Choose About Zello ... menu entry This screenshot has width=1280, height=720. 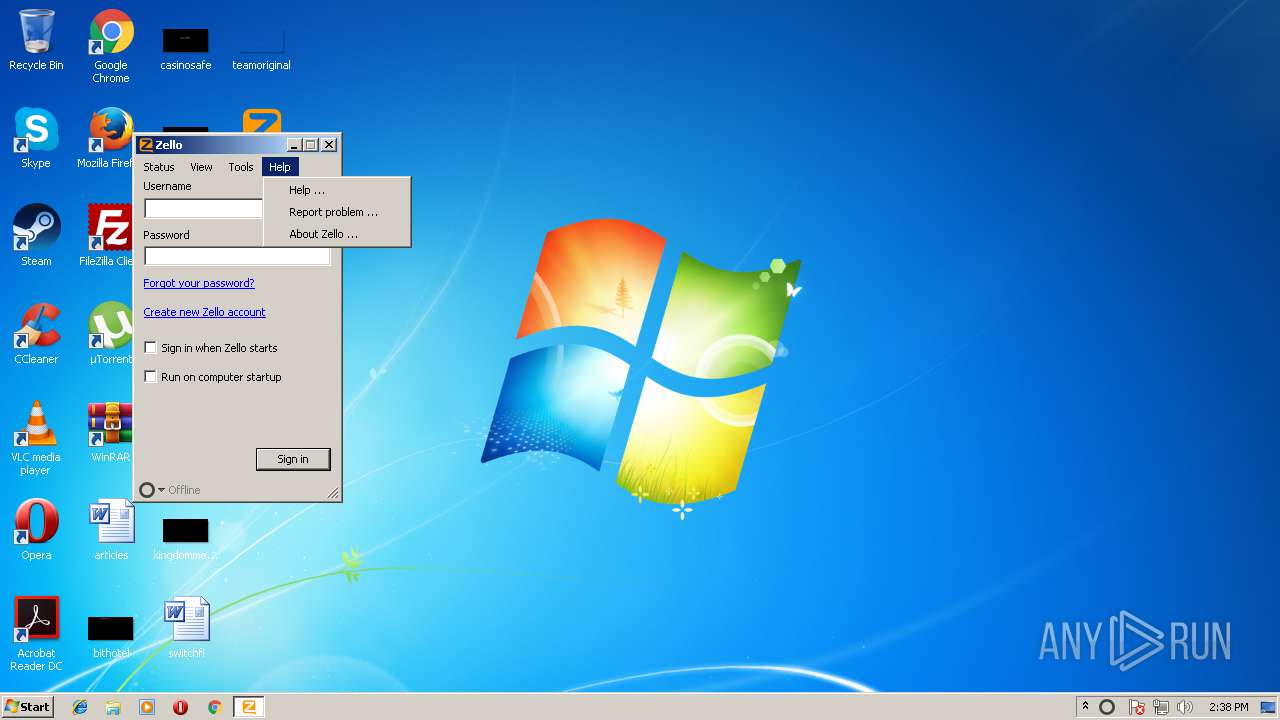[x=337, y=234]
